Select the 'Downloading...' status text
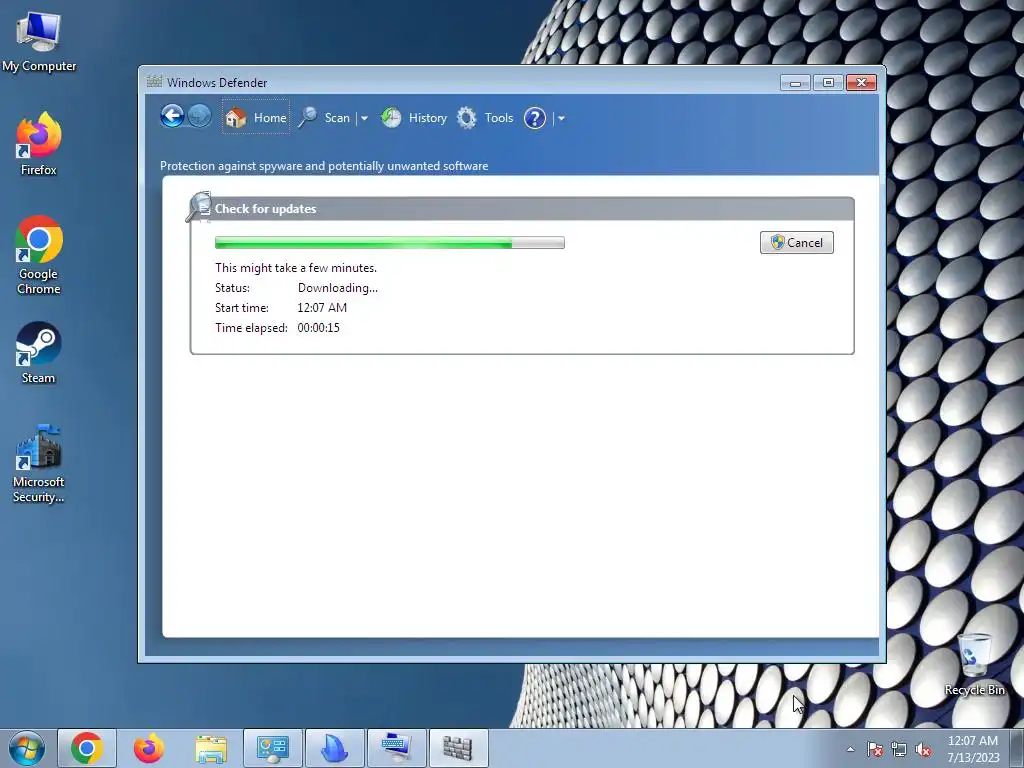The width and height of the screenshot is (1024, 768). (338, 288)
